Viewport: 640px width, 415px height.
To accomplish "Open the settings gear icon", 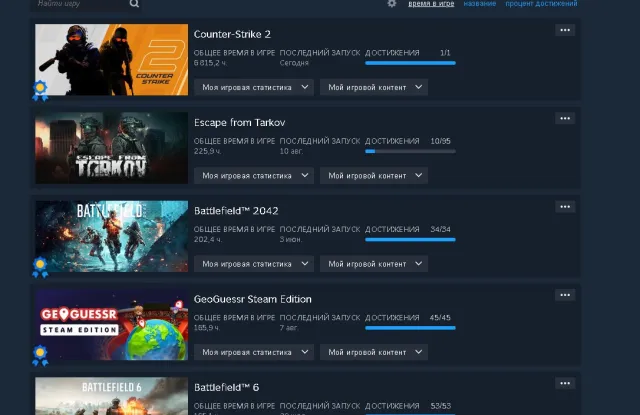I will click(x=392, y=4).
